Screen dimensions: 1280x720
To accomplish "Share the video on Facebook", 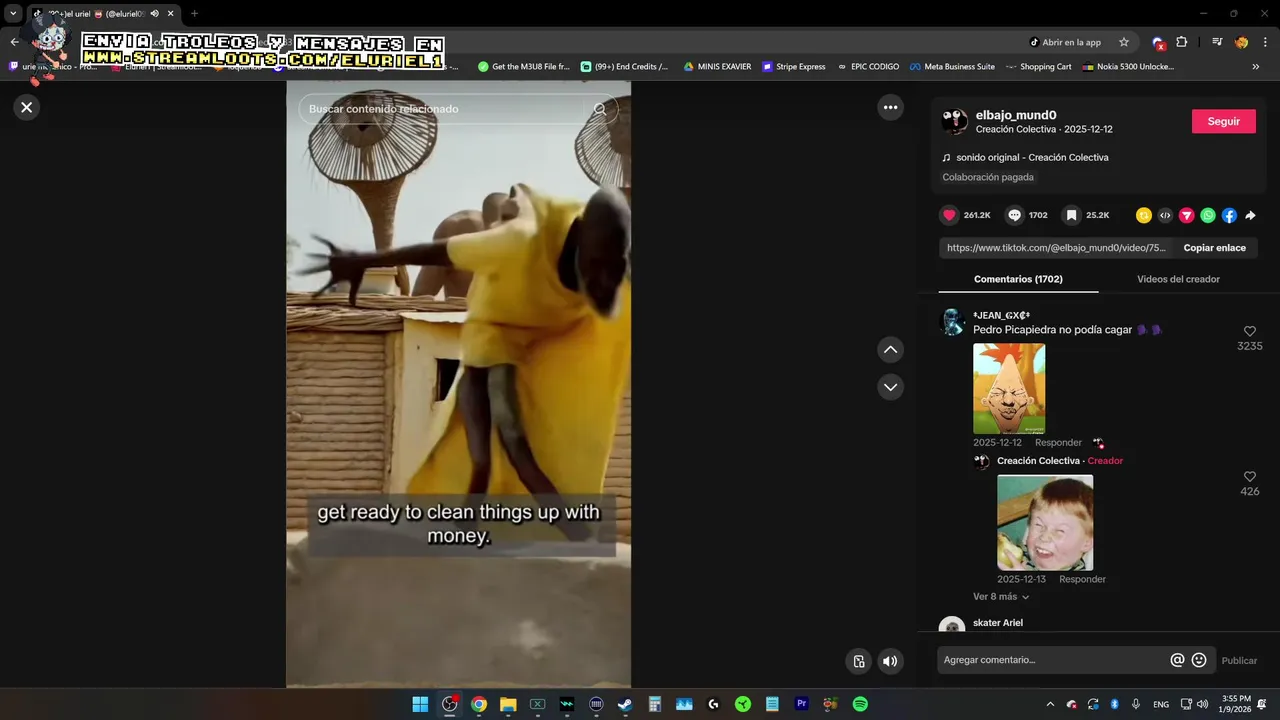I will pyautogui.click(x=1229, y=215).
